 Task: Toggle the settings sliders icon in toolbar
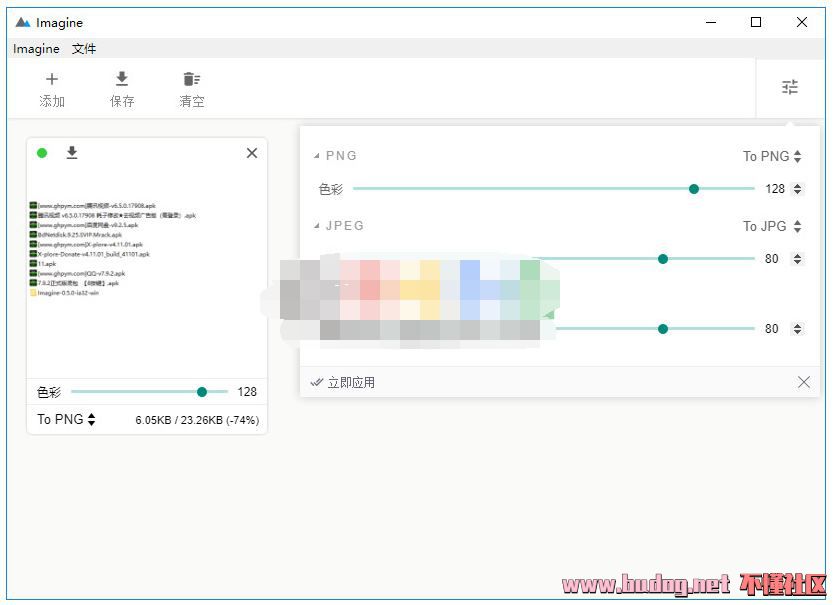point(790,87)
